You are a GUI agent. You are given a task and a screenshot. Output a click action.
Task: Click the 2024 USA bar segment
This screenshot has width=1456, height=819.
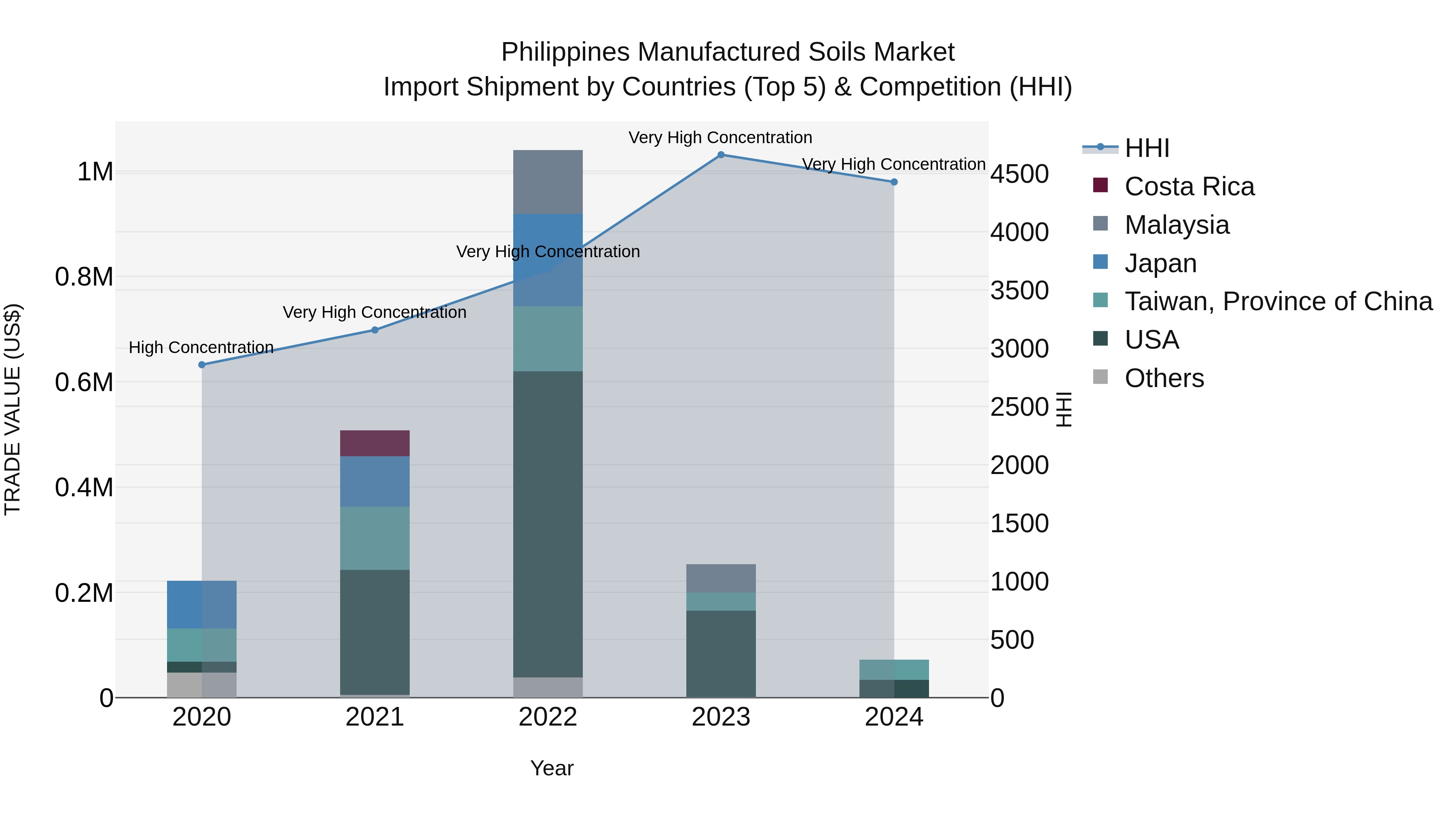point(894,688)
